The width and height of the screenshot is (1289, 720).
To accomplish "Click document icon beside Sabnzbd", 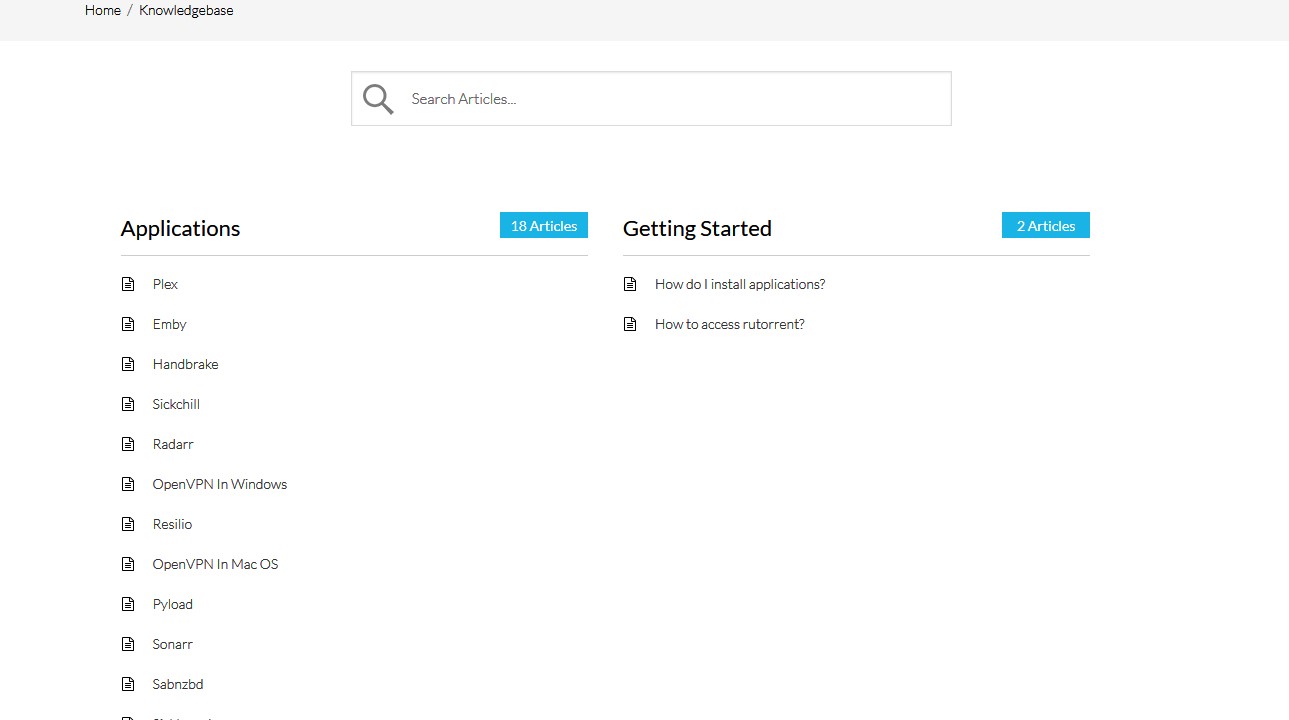I will click(128, 684).
